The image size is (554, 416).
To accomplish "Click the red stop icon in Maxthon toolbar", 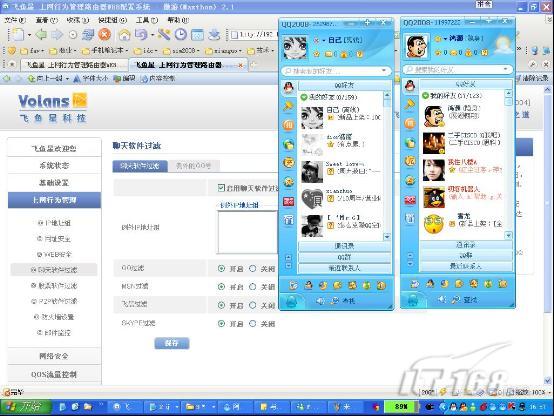I will tap(104, 35).
